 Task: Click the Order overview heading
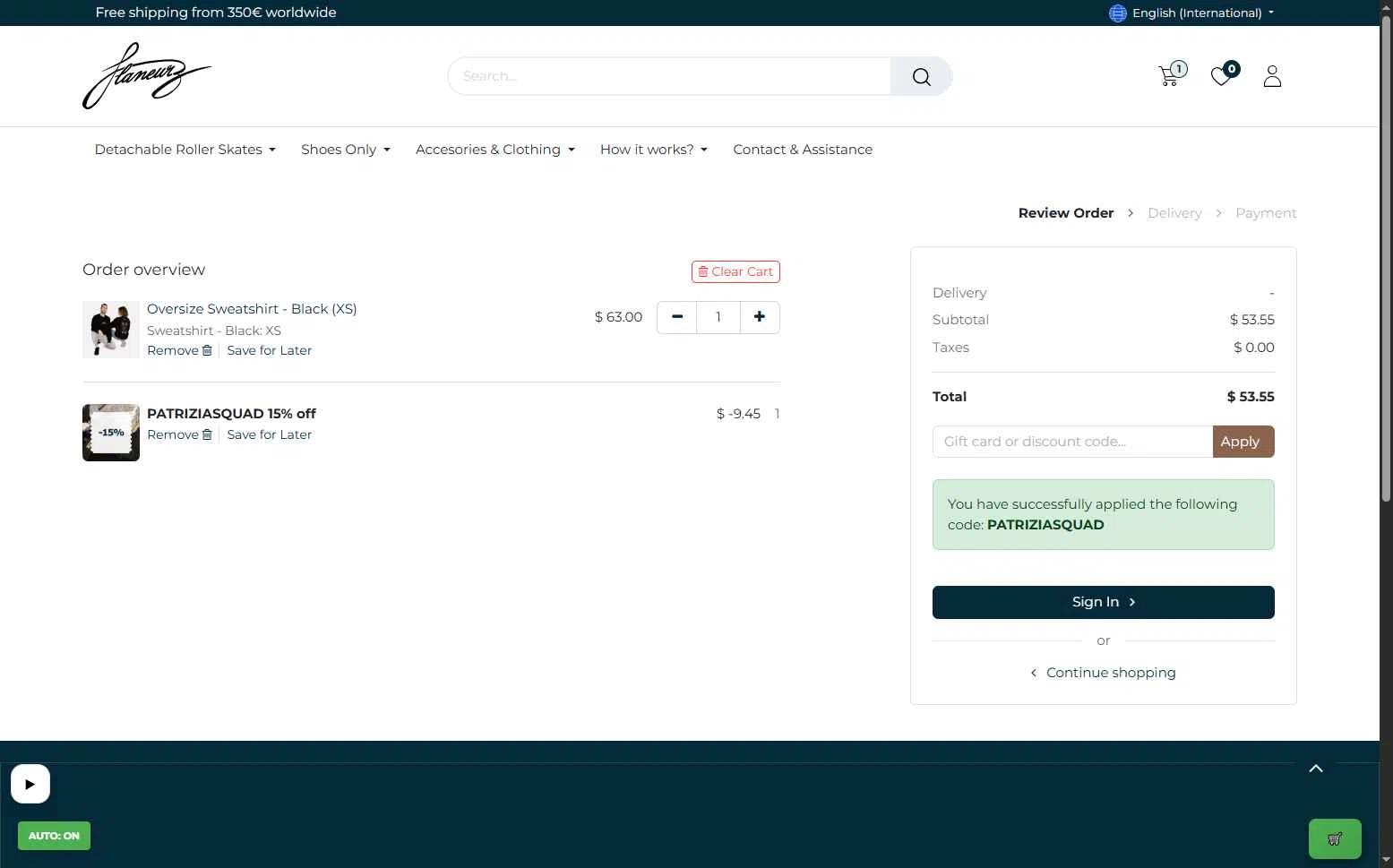click(143, 270)
